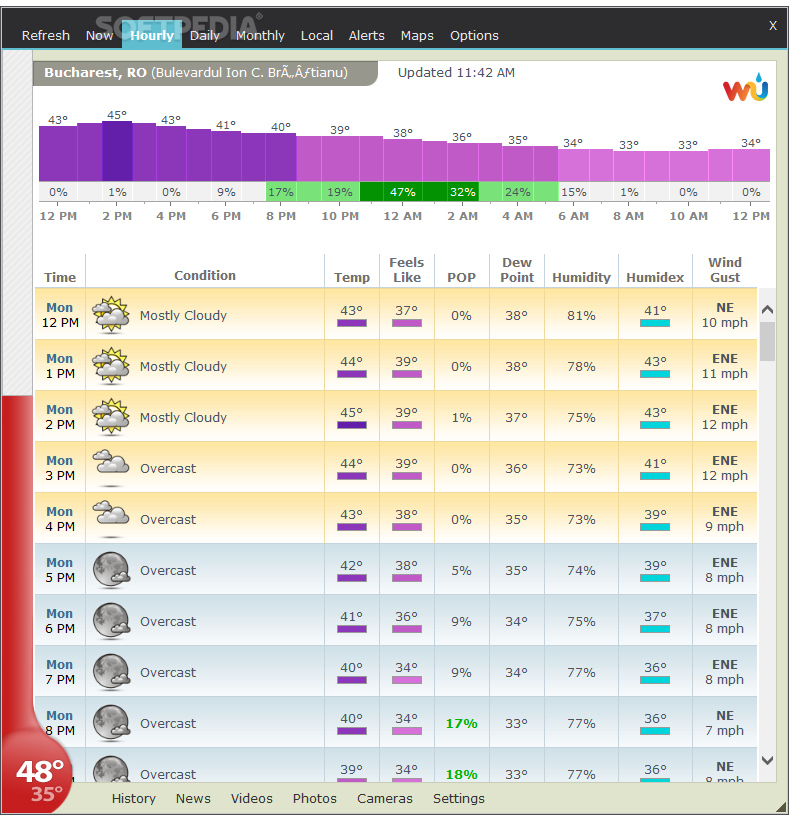Click the 24% precipitation cell at 4 AM
This screenshot has width=789, height=815.
pyautogui.click(x=518, y=192)
